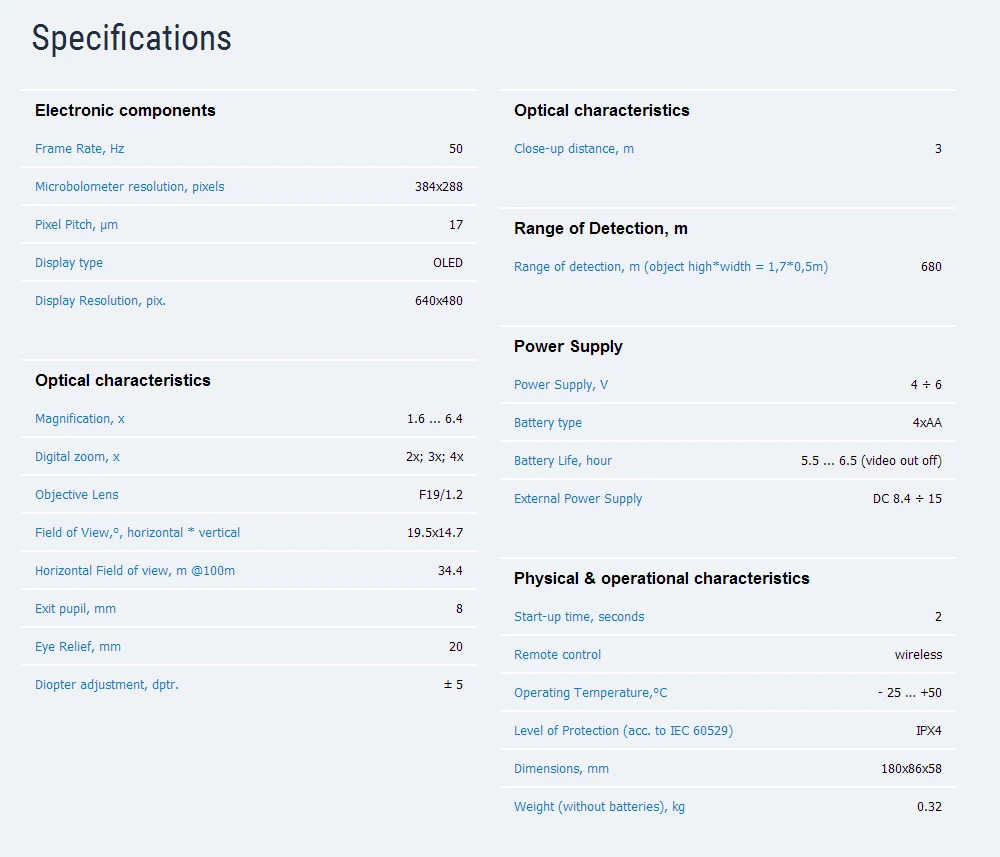
Task: Click the right Optical characteristics heading
Action: point(601,110)
